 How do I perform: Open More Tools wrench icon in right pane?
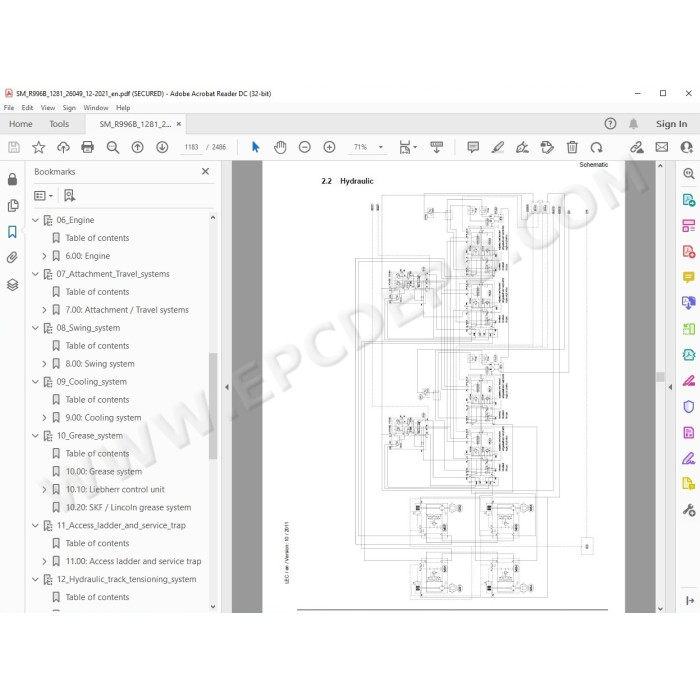coord(688,509)
